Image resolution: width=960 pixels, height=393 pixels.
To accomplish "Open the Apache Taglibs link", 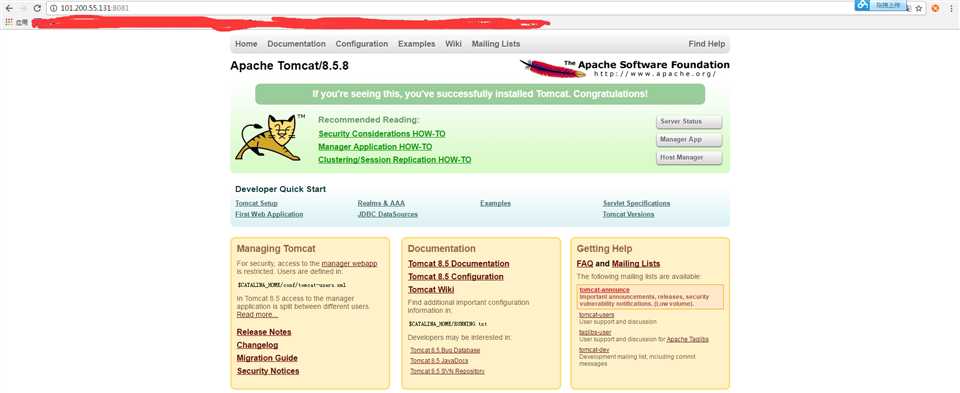I will click(x=688, y=339).
